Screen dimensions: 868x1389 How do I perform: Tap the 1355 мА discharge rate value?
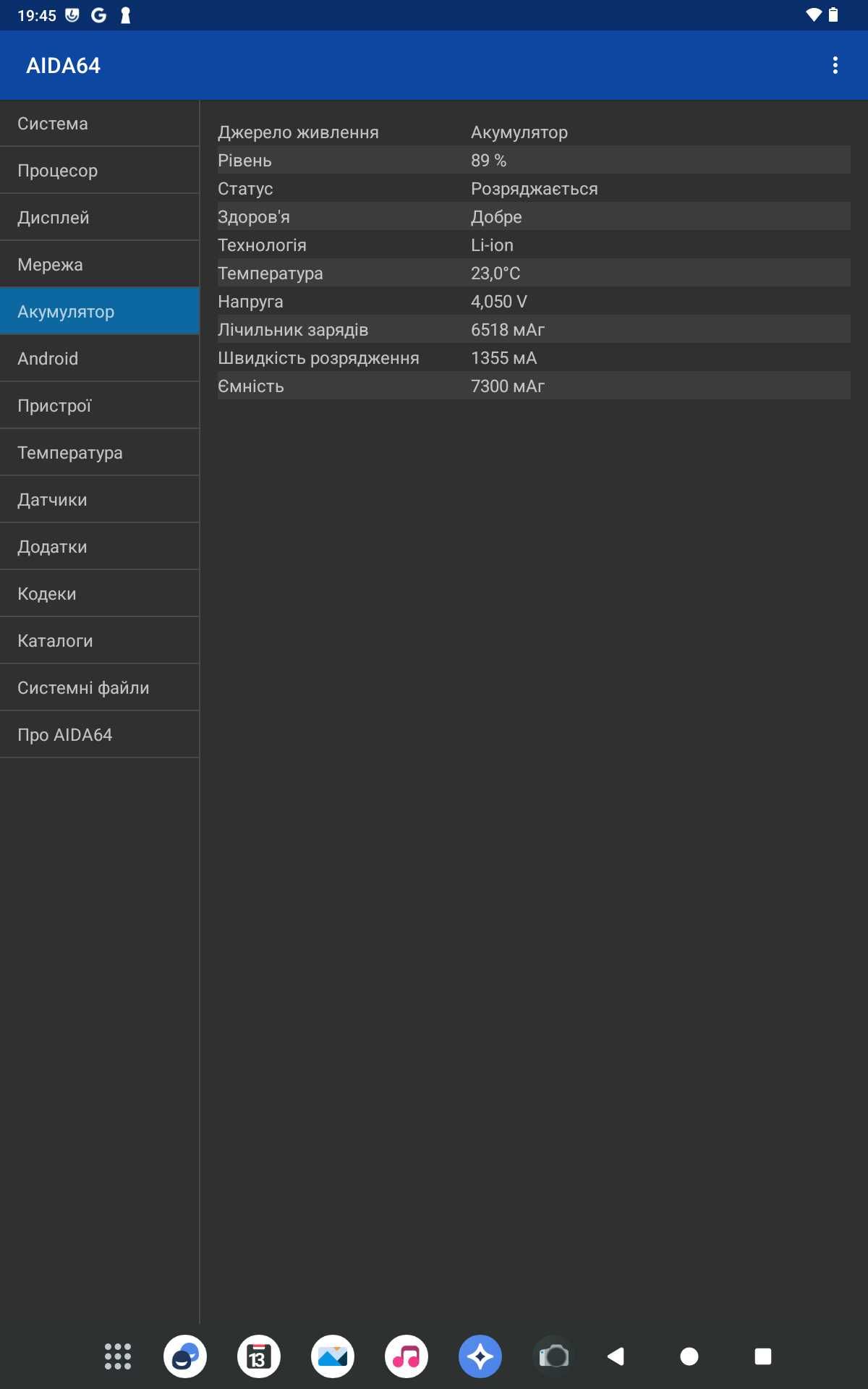click(504, 358)
